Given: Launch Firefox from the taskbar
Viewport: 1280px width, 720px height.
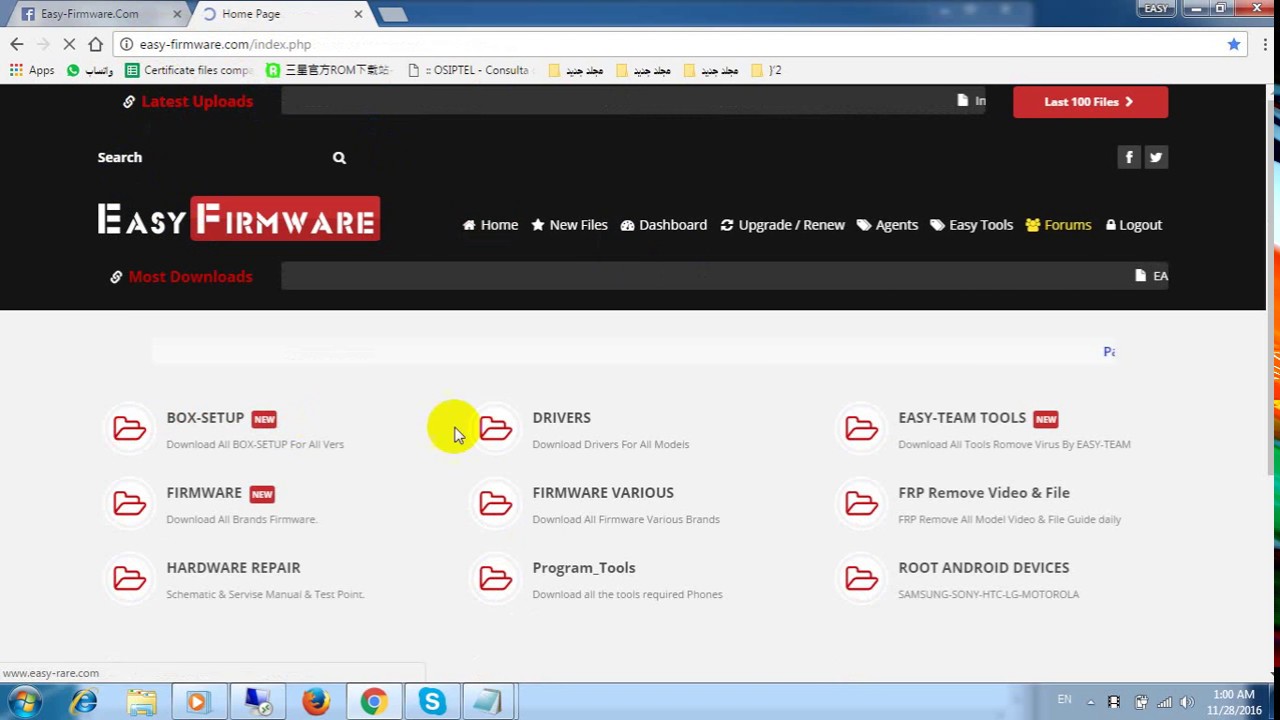Looking at the screenshot, I should (316, 702).
